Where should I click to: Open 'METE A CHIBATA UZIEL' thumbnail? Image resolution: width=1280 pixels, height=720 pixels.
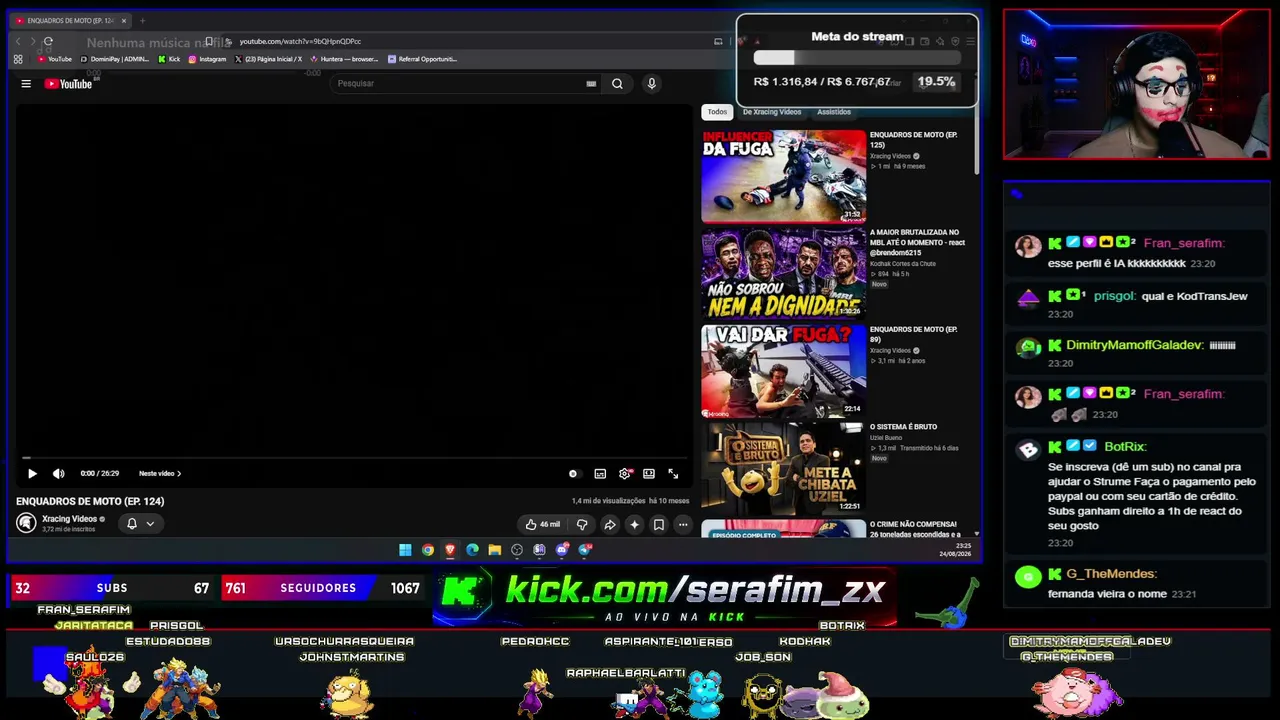point(784,468)
